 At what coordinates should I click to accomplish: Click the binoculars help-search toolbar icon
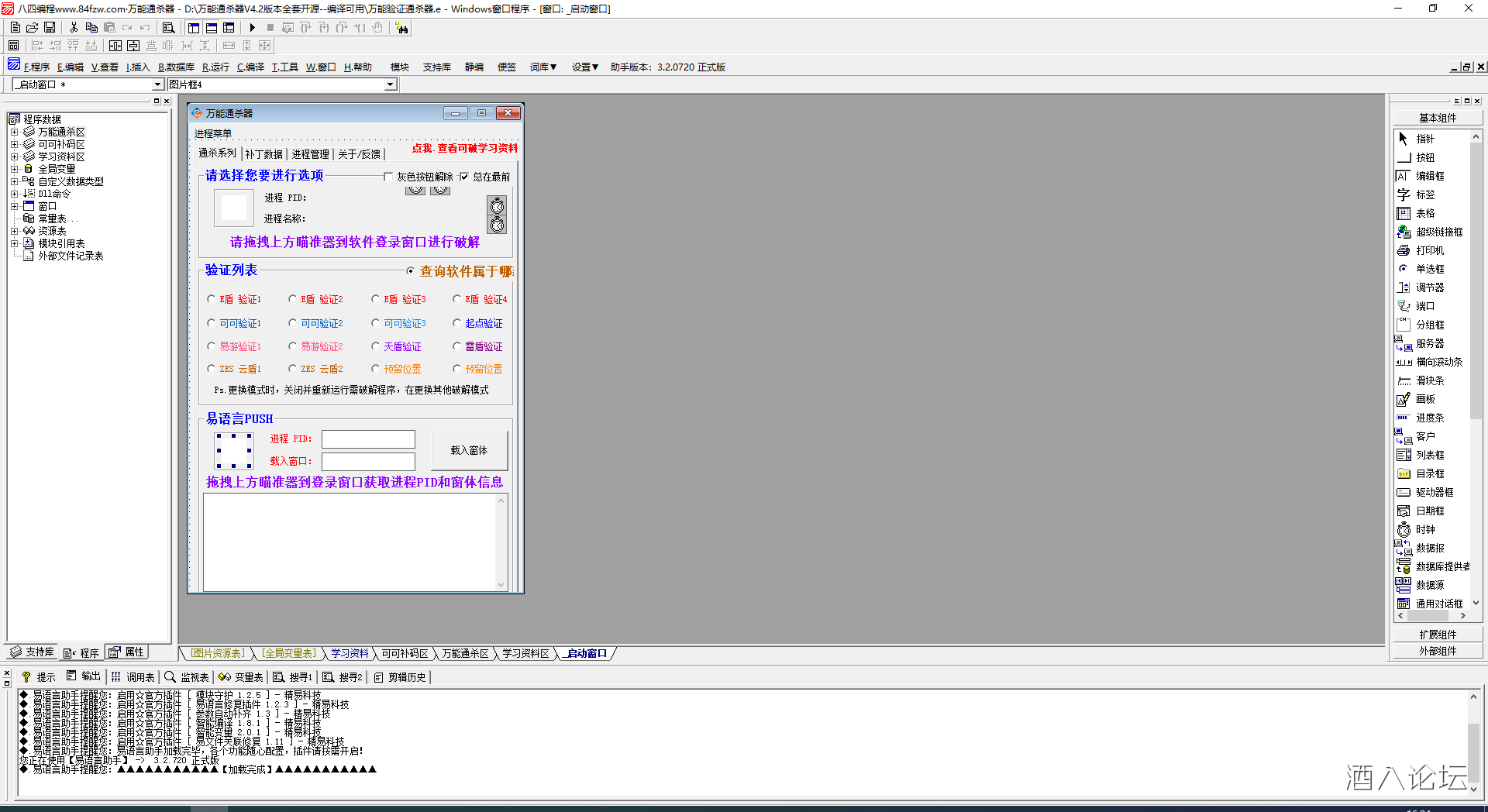(401, 27)
